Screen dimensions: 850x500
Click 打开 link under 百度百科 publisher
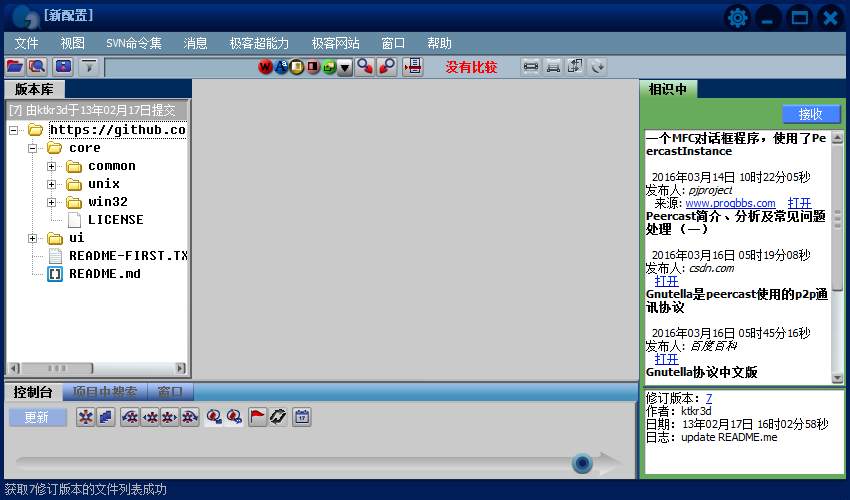(666, 359)
